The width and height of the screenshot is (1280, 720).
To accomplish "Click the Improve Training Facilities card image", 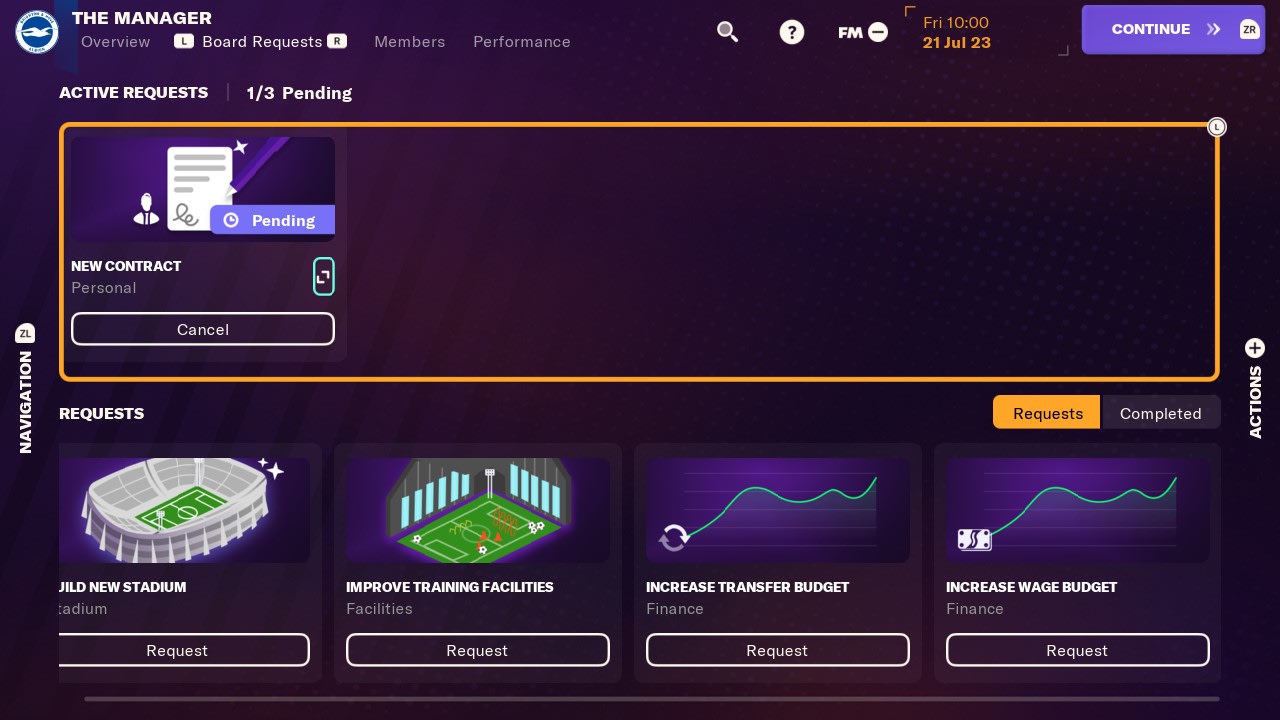I will [x=477, y=510].
